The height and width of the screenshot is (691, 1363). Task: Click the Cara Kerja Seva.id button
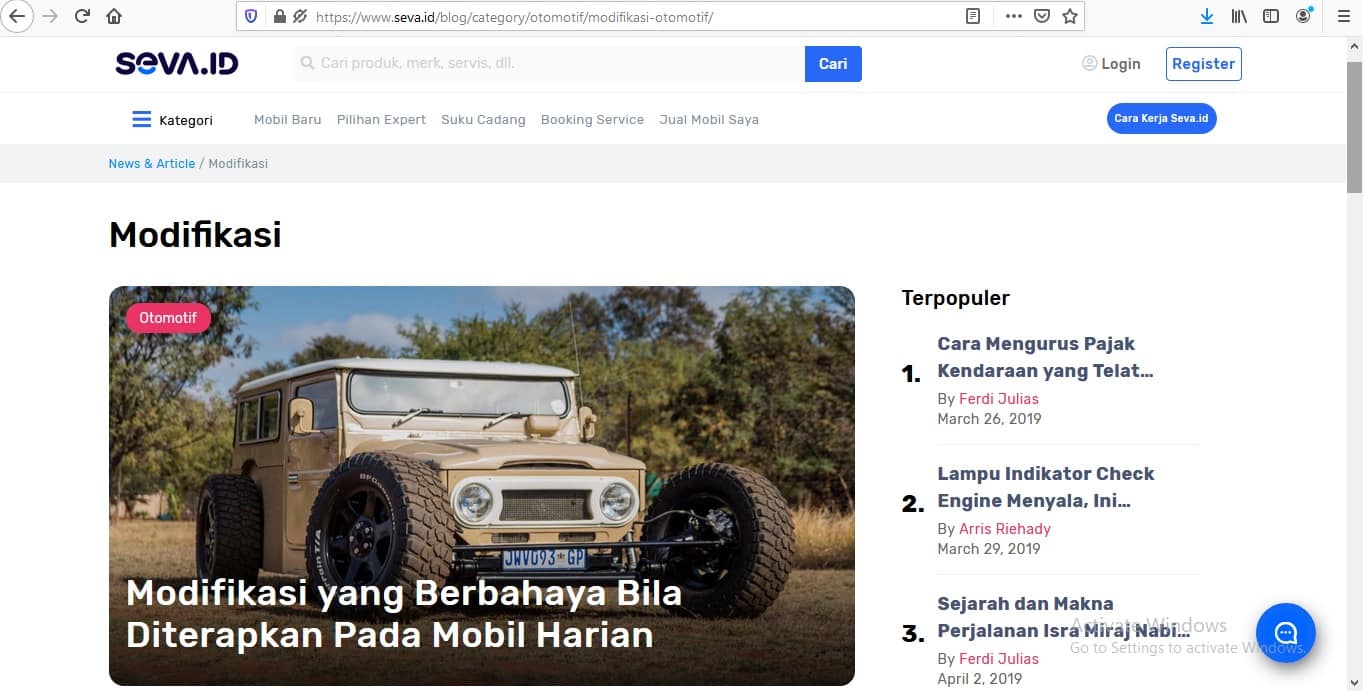1161,118
